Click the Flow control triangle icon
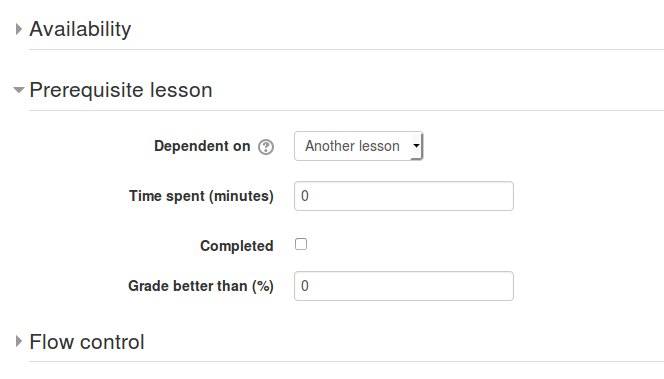 coord(18,341)
